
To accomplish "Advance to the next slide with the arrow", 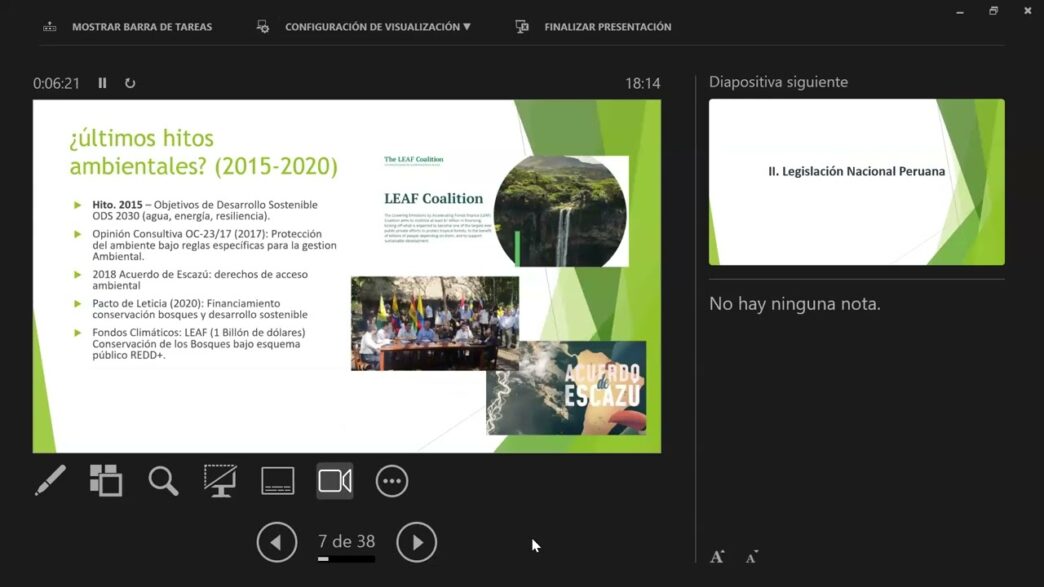I will pos(417,541).
